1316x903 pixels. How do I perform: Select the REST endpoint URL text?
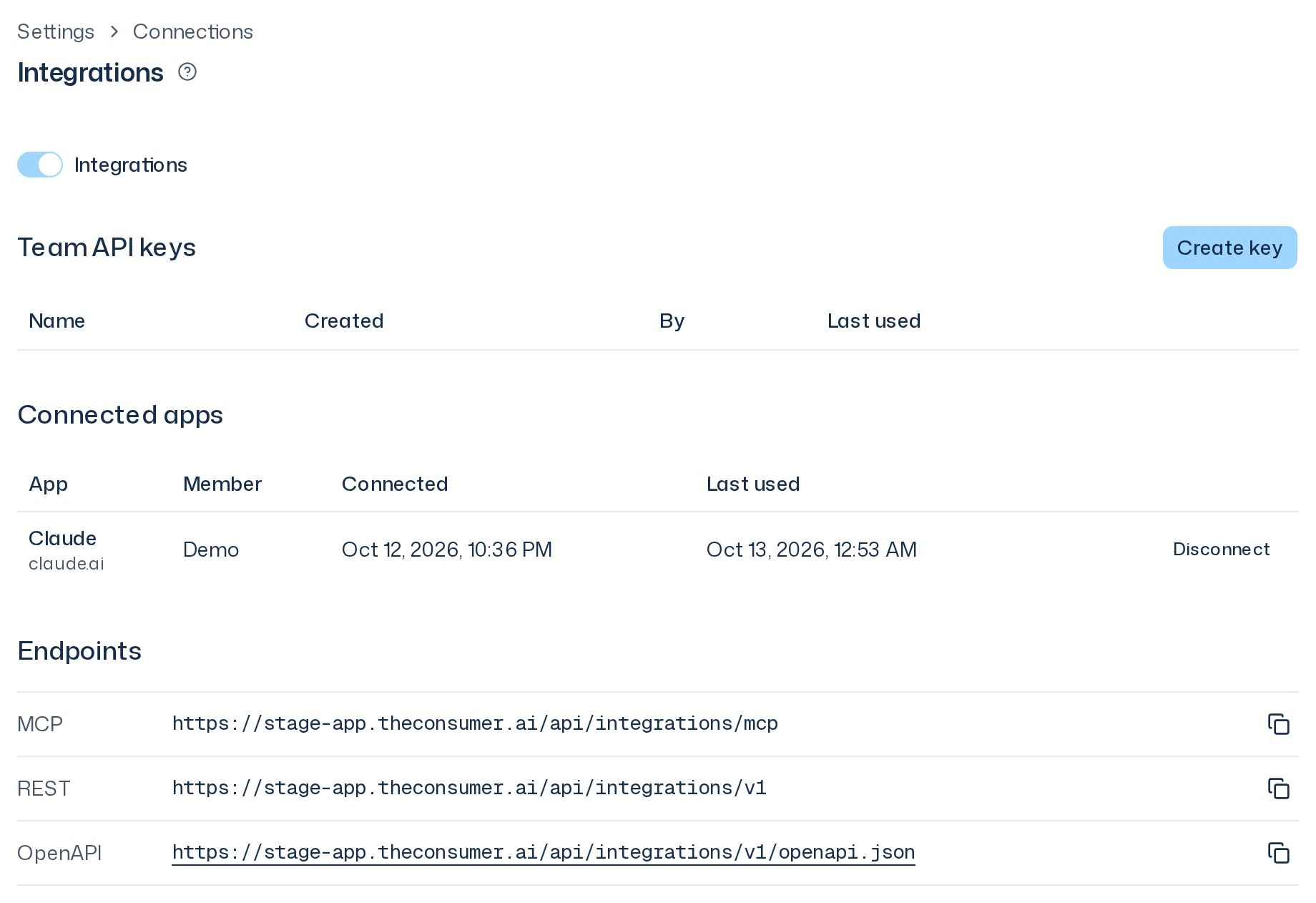click(x=469, y=788)
